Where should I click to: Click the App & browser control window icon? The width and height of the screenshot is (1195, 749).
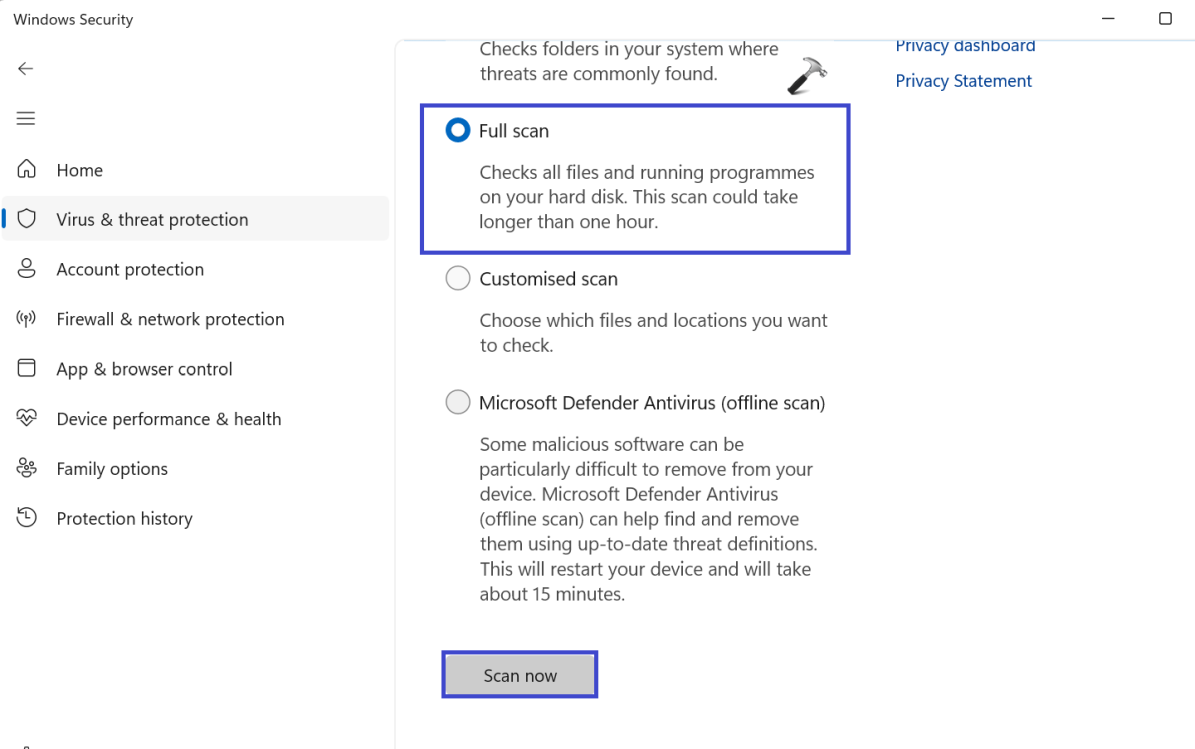coord(27,368)
